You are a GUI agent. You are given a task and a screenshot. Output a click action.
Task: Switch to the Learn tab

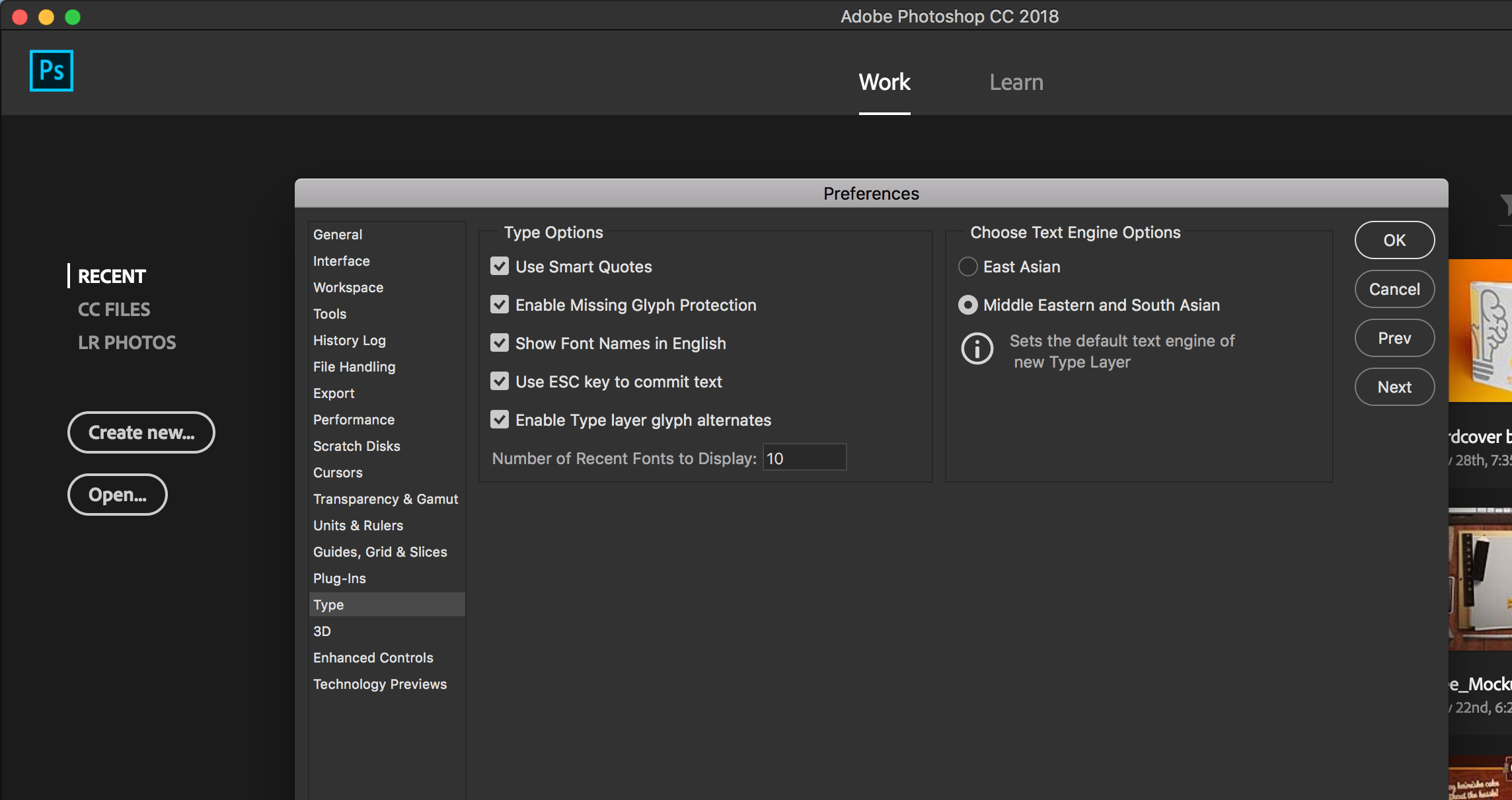[x=1016, y=82]
